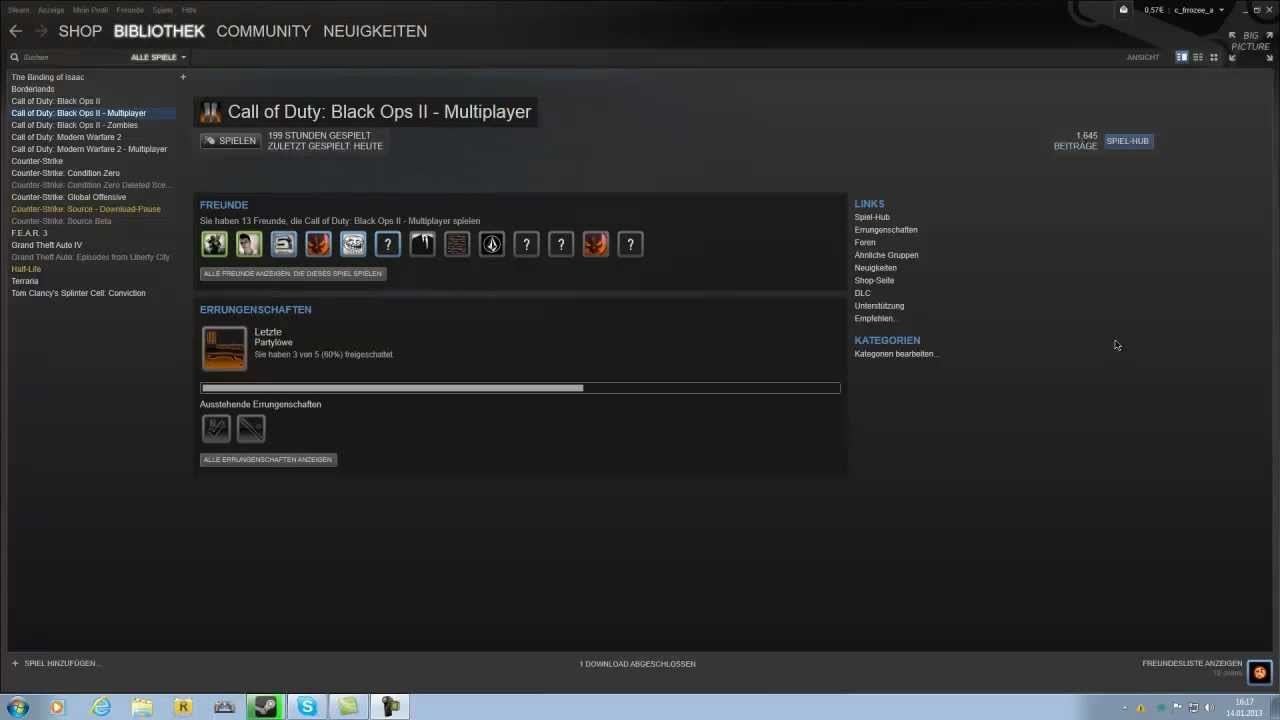Click Alle Freunde anzeigen button

click(x=293, y=273)
